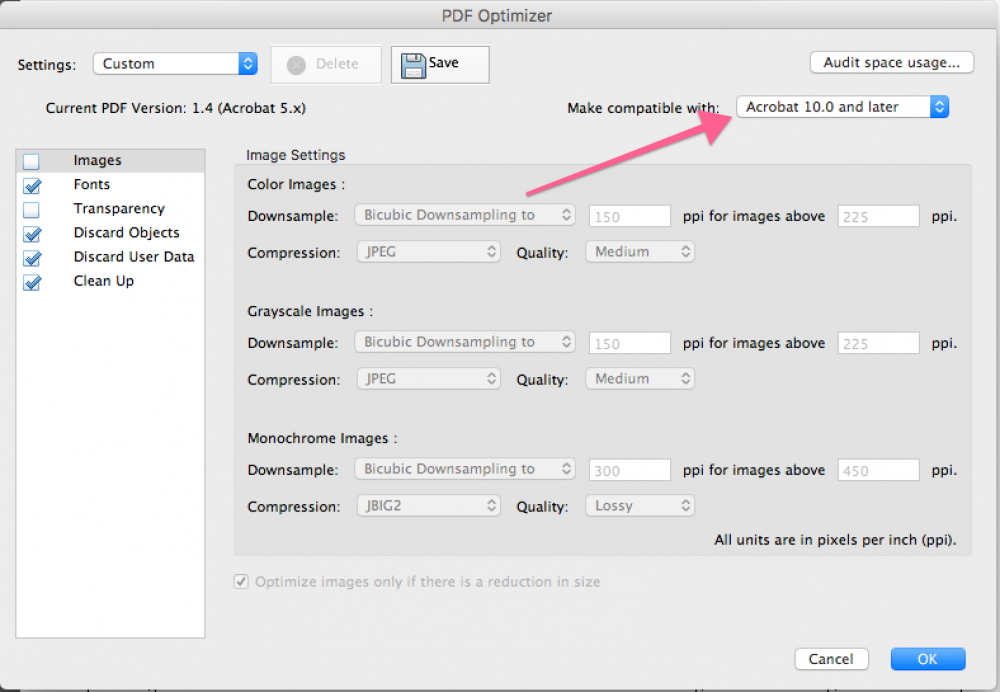The height and width of the screenshot is (692, 1000).
Task: Open the Color Images Compression dropdown
Action: click(428, 252)
